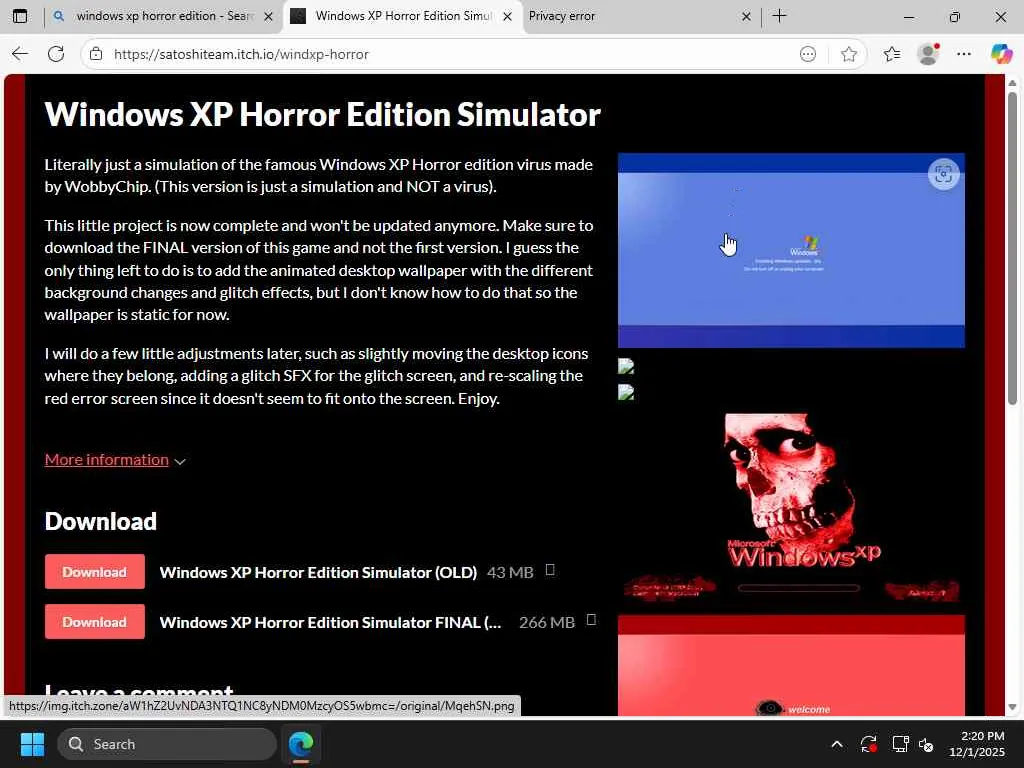The width and height of the screenshot is (1024, 768).
Task: Launch Copilot from the toolbar
Action: [1000, 54]
